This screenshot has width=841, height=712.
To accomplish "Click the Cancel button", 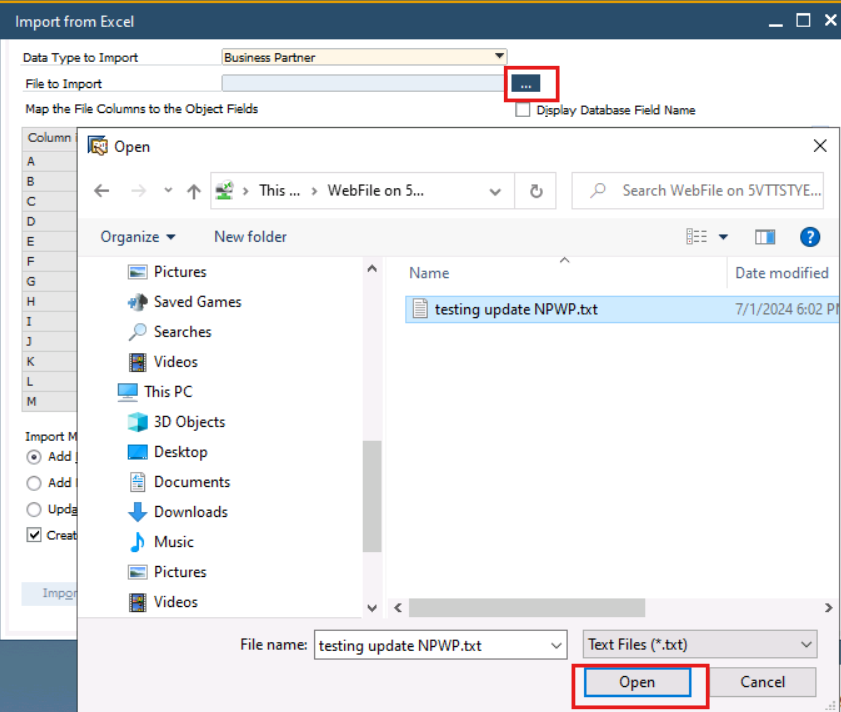I will (762, 682).
